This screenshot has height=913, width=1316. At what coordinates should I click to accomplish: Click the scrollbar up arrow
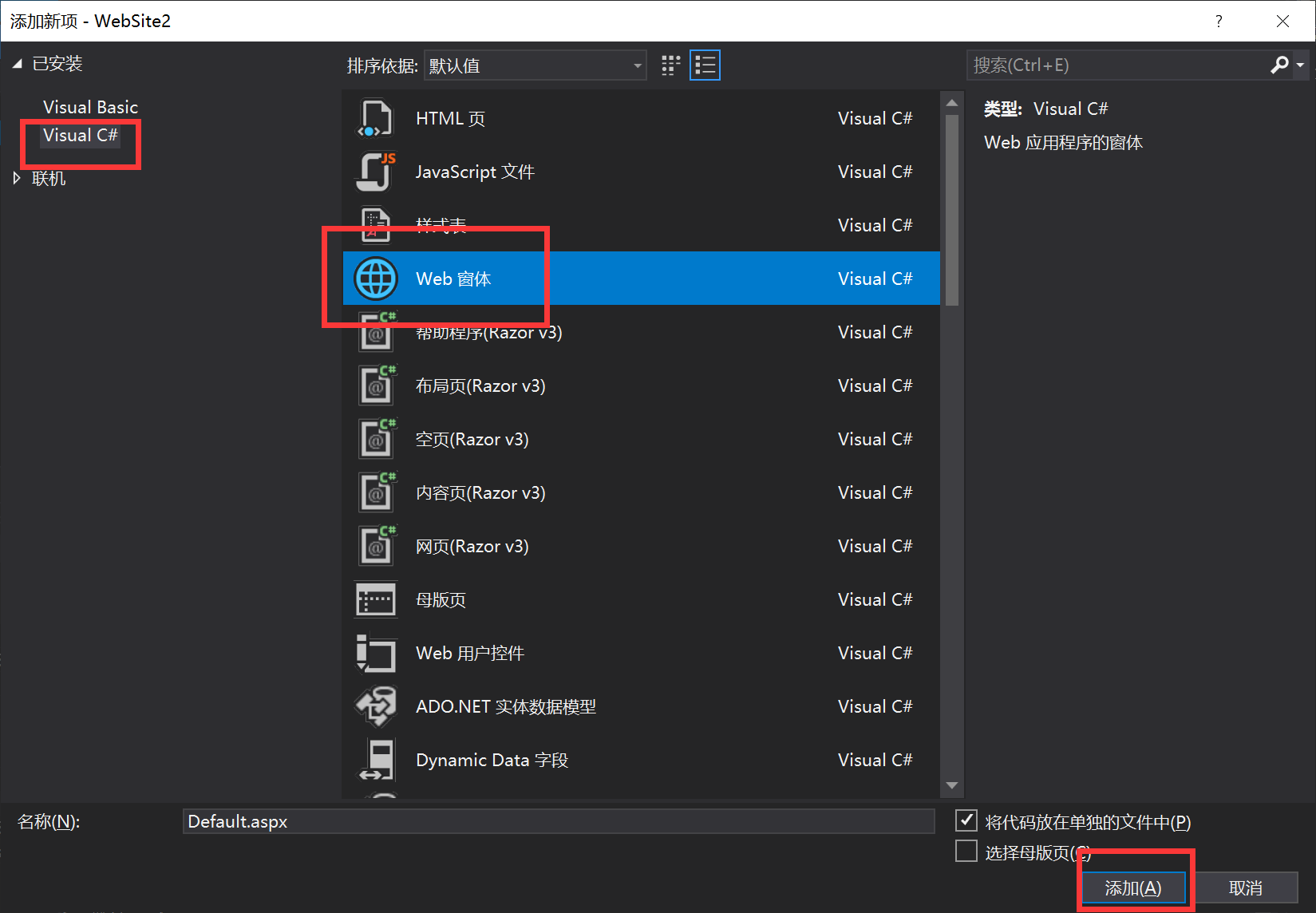pos(951,103)
